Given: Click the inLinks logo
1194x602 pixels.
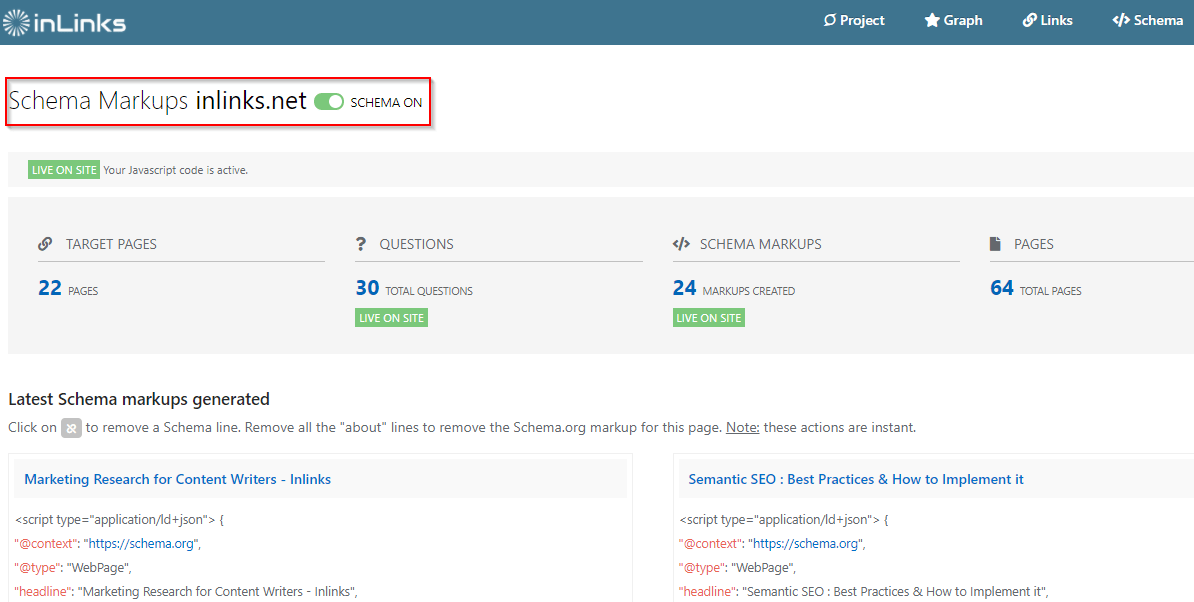Looking at the screenshot, I should (65, 22).
